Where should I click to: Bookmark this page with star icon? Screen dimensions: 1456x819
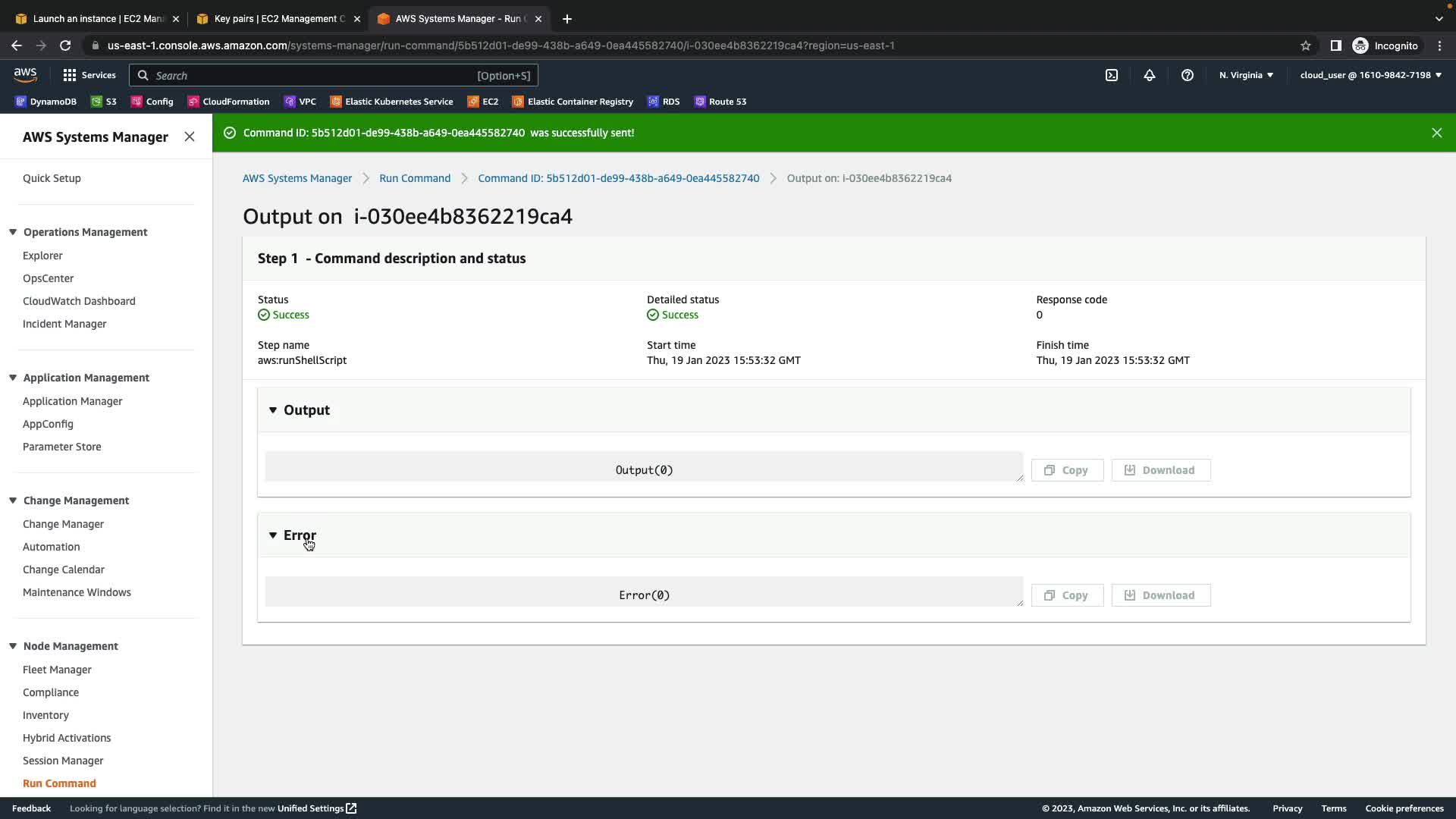point(1305,45)
